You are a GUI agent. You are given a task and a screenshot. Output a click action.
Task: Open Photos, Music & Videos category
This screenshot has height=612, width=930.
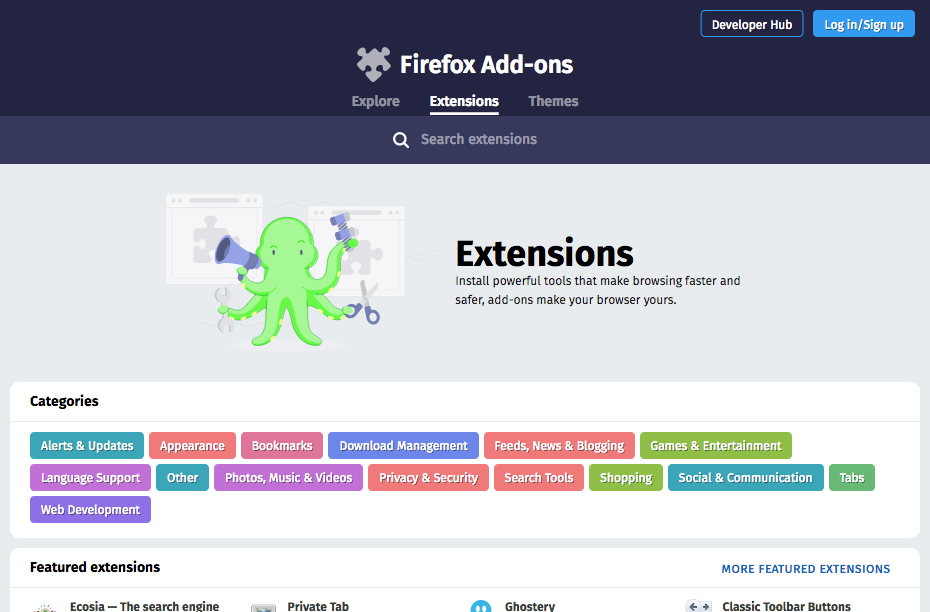tap(288, 477)
